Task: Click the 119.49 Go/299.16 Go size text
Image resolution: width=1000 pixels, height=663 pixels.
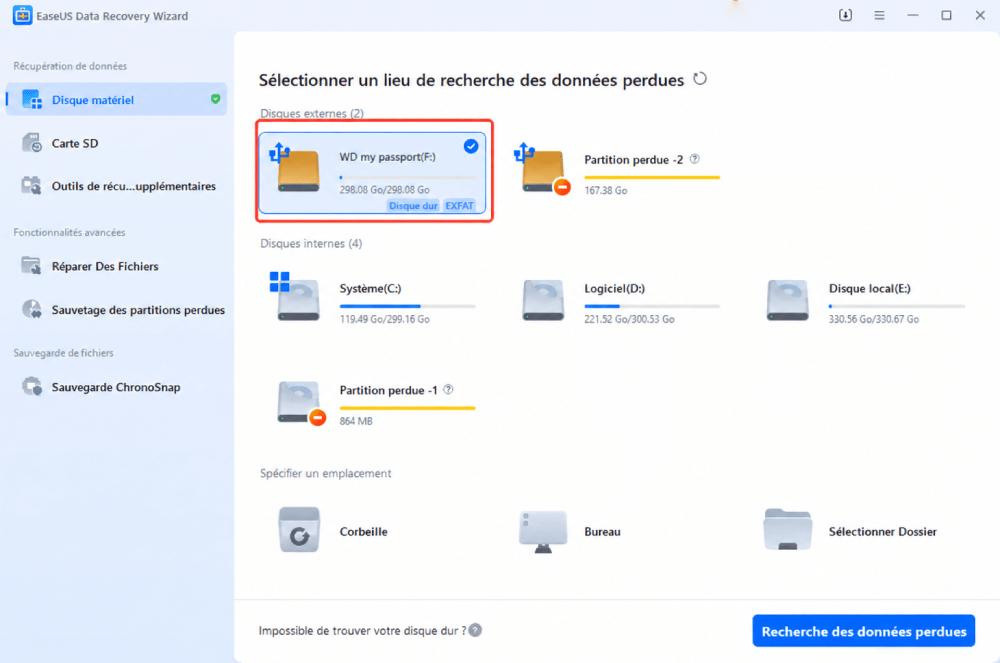Action: point(384,319)
